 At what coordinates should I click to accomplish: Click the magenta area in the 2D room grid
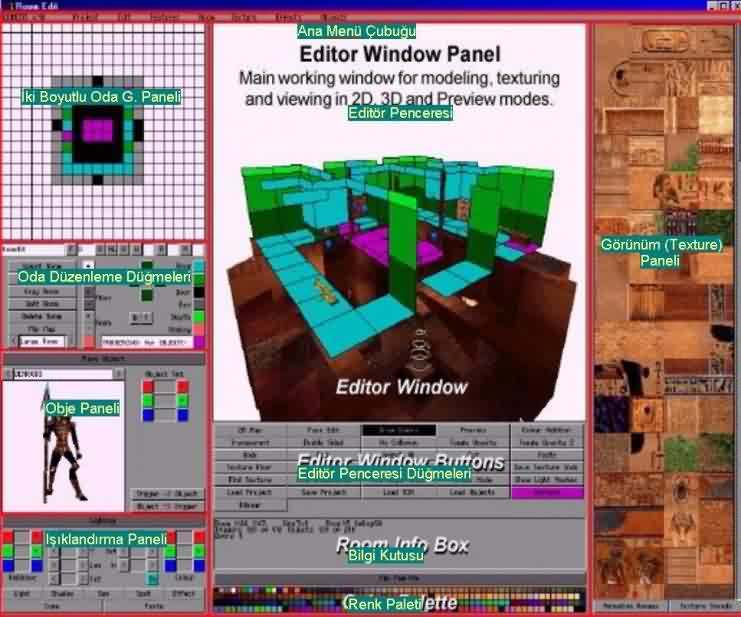(x=98, y=130)
